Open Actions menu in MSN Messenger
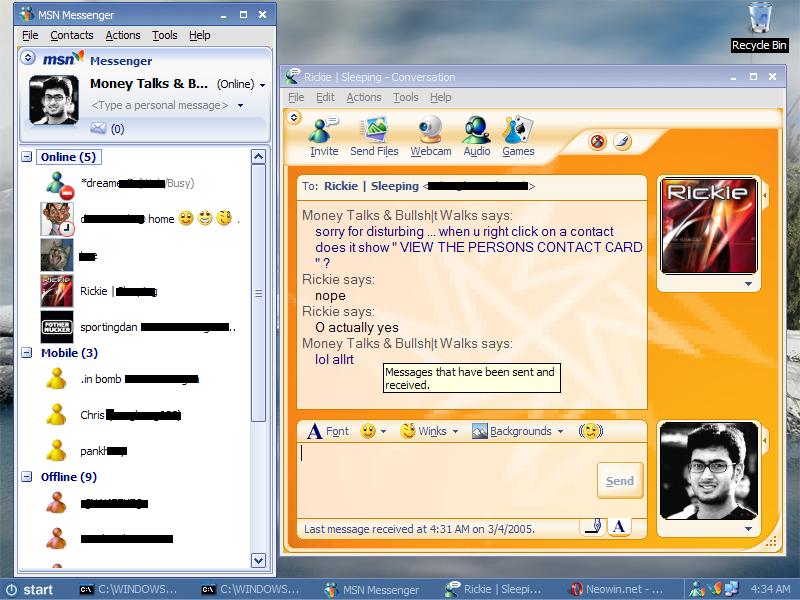This screenshot has width=800, height=600. 122,35
